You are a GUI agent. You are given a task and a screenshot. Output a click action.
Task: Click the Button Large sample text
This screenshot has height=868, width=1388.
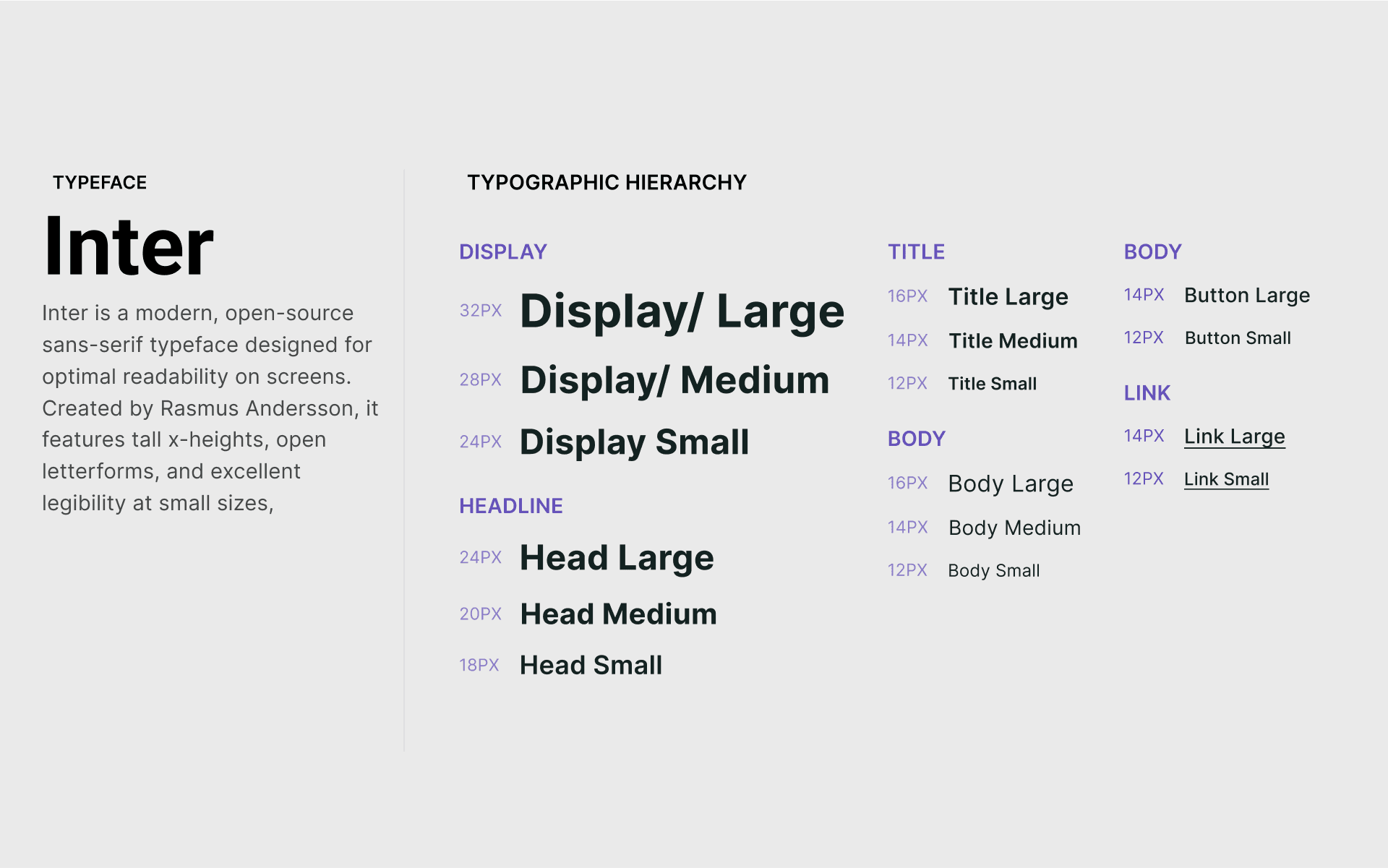(x=1246, y=295)
